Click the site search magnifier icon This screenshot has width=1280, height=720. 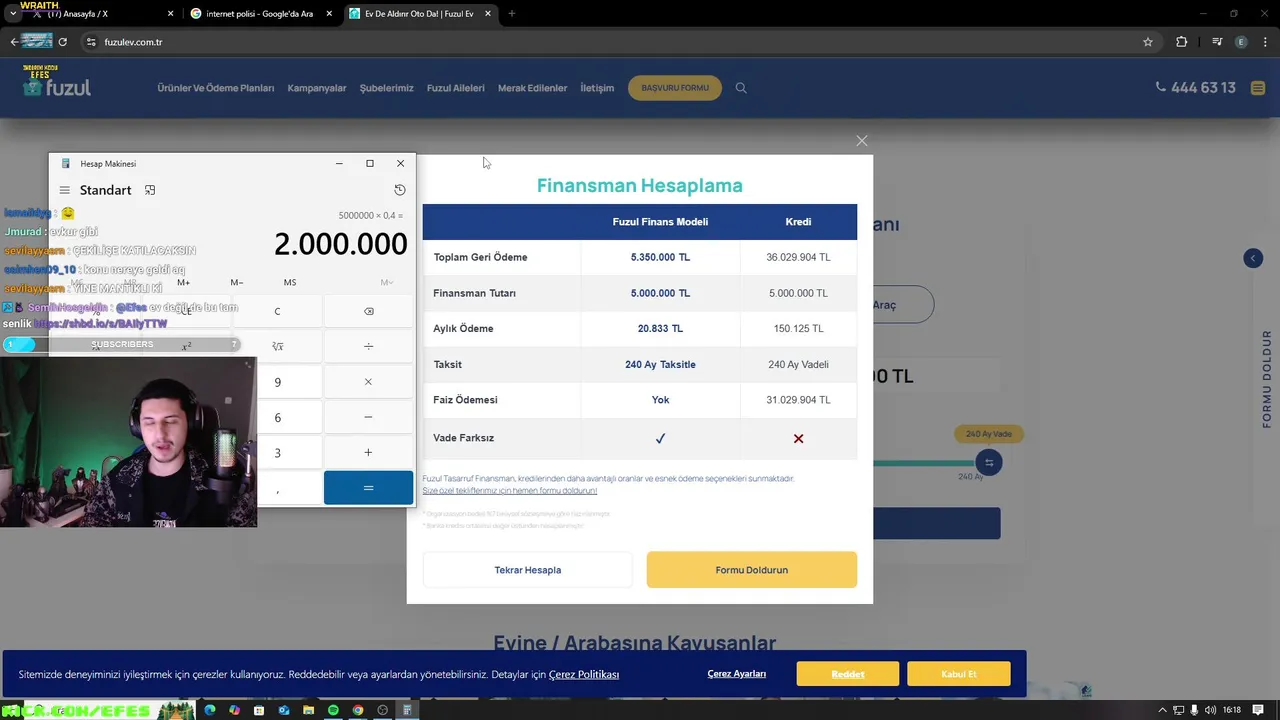[x=741, y=88]
